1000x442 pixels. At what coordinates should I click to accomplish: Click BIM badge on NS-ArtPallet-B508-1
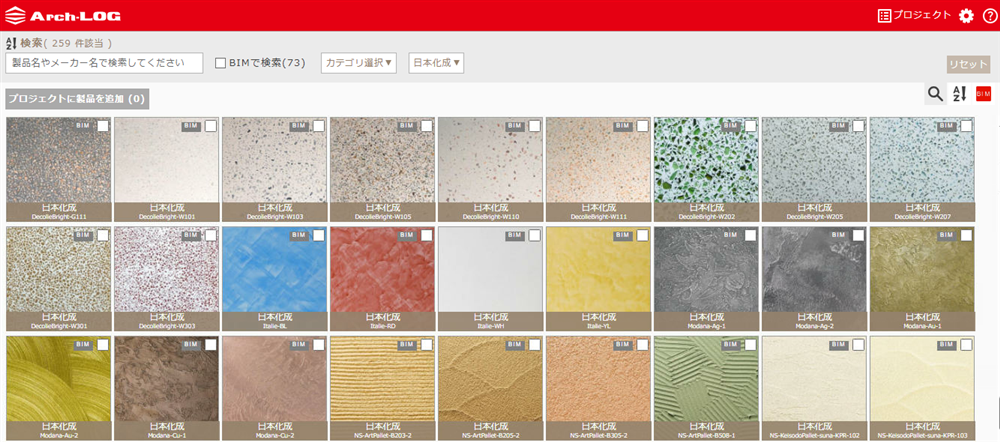coord(731,345)
